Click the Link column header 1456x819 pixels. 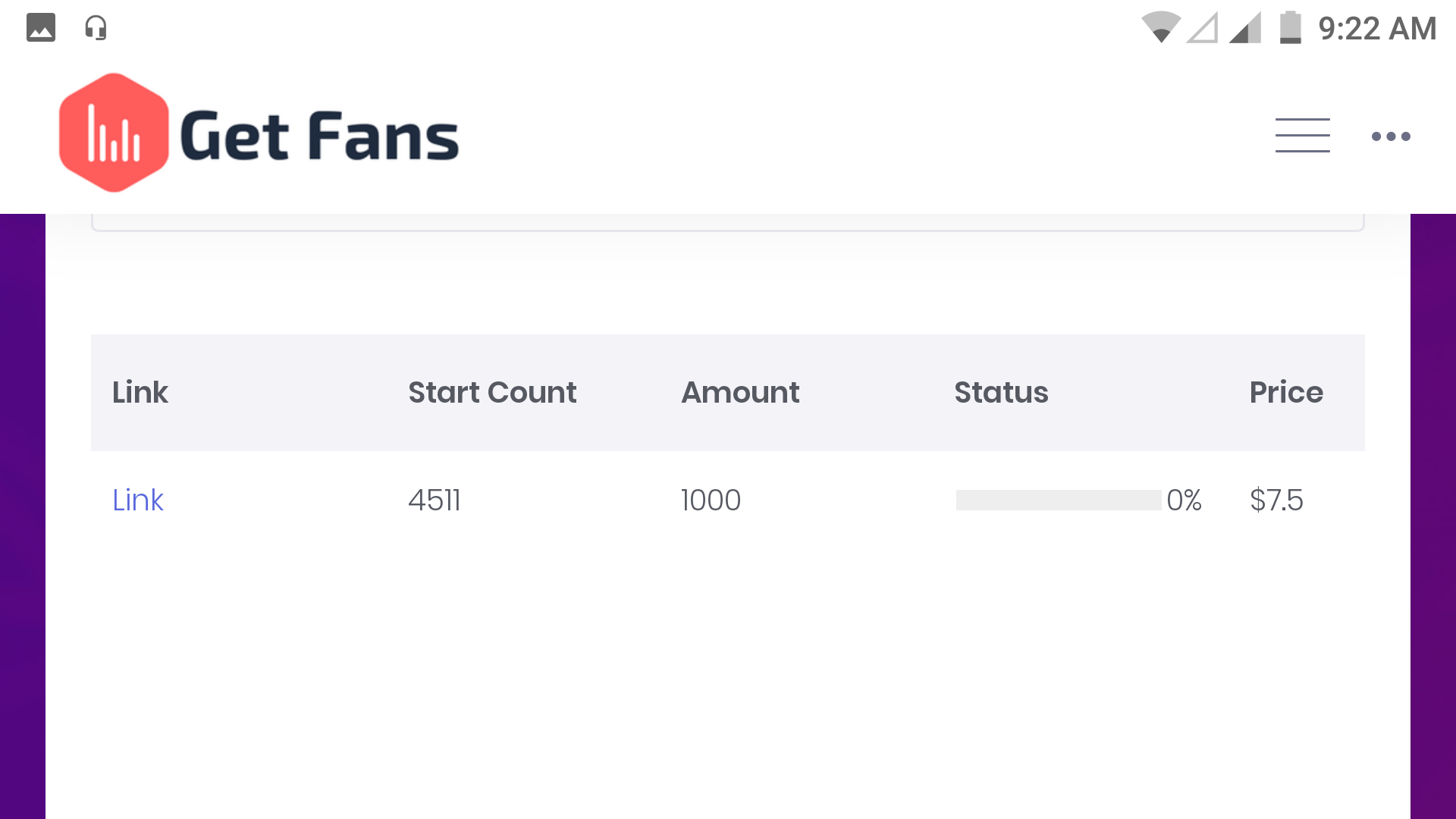click(140, 393)
